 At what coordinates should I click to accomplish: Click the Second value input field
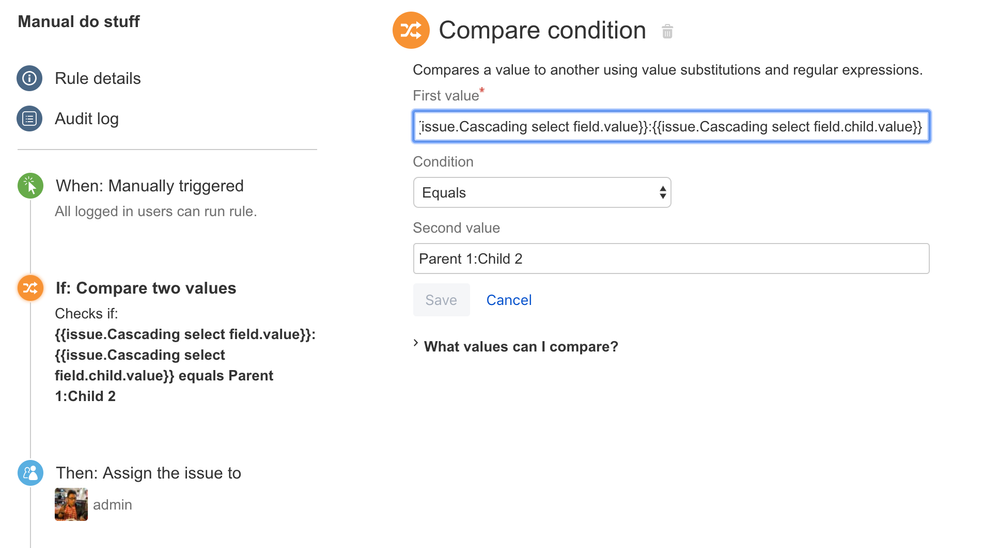tap(671, 259)
